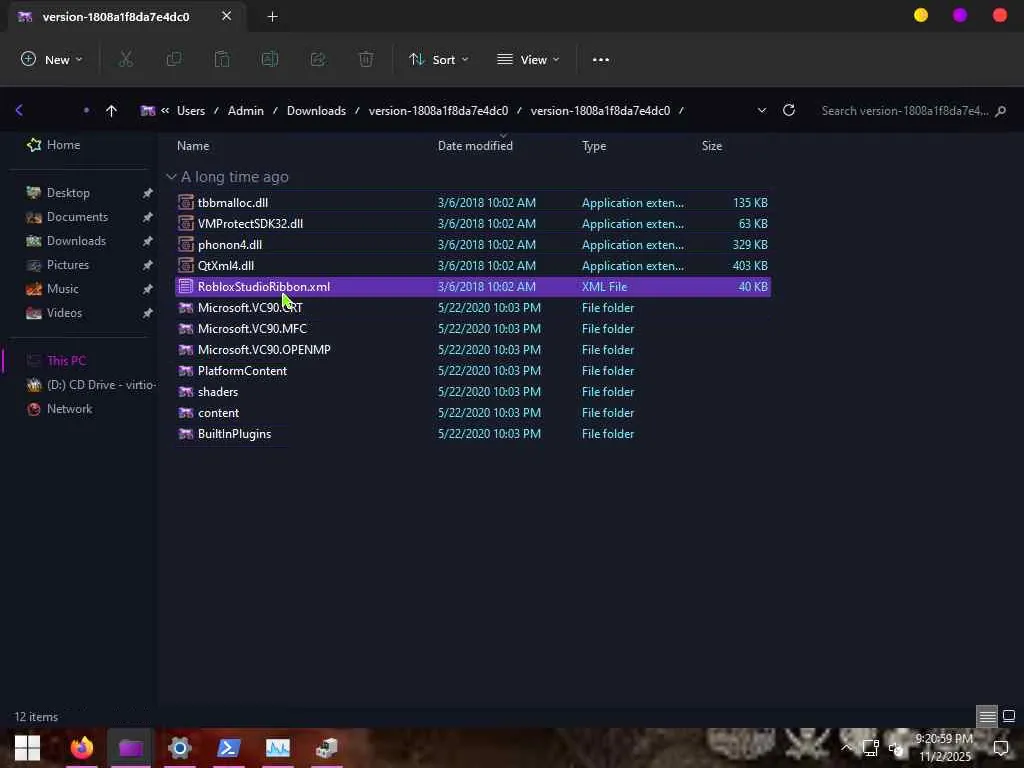Click the 403 KB size of QtXml4.dll
Image resolution: width=1024 pixels, height=768 pixels.
click(x=750, y=265)
